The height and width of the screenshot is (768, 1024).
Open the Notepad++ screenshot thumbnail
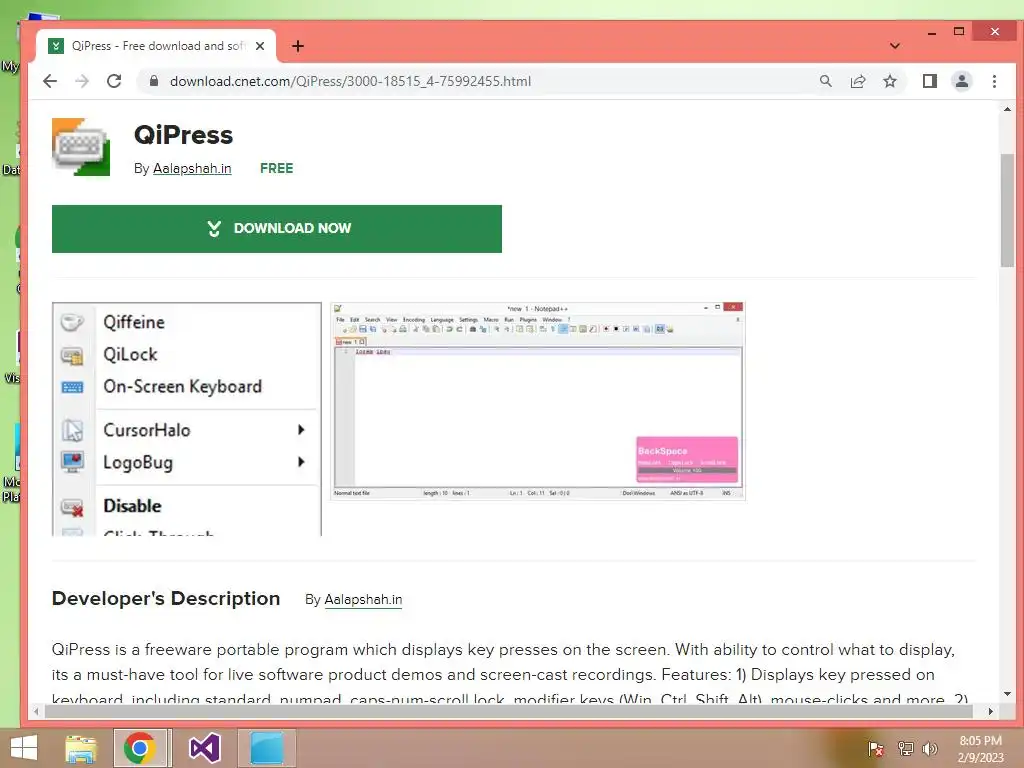(537, 401)
